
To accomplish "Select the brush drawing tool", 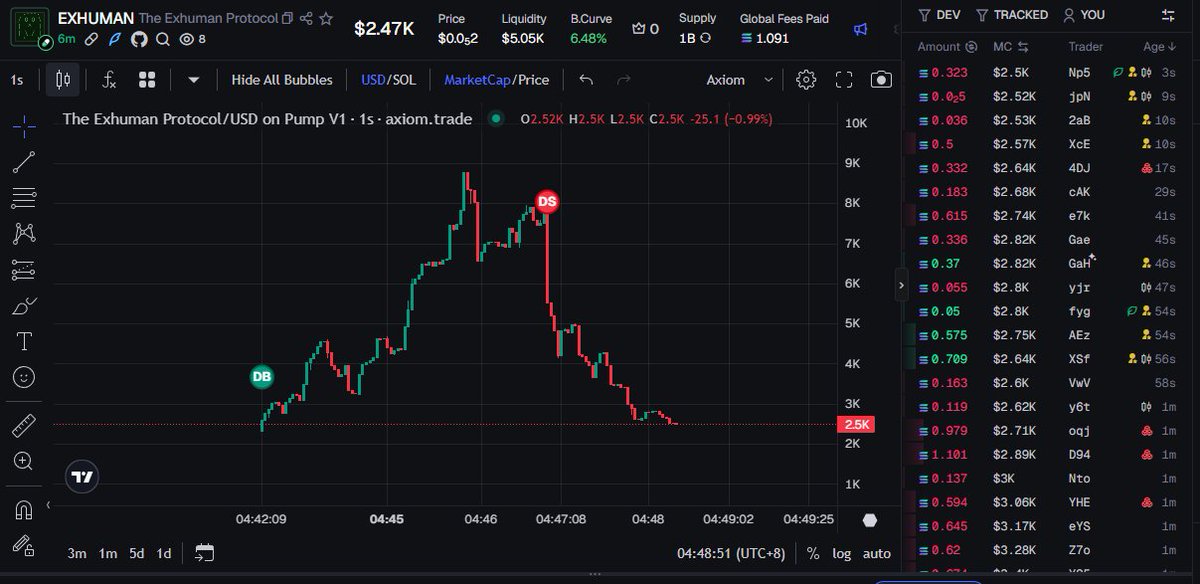I will [25, 305].
